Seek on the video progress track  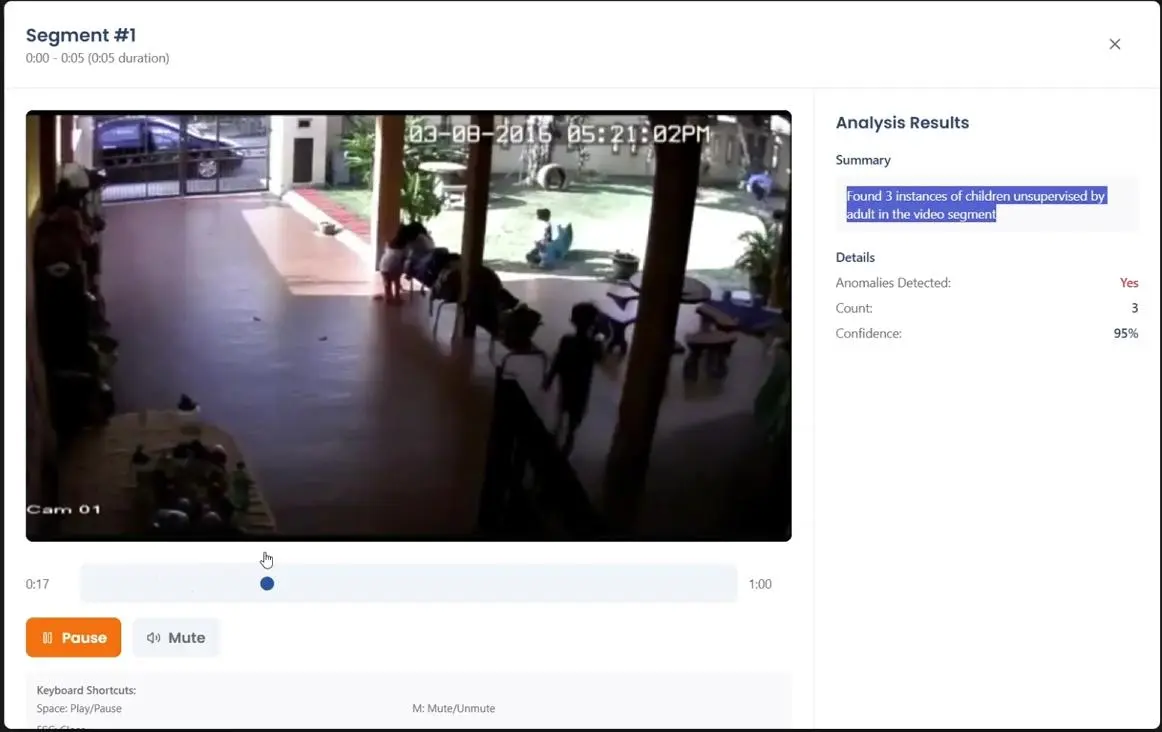408,584
